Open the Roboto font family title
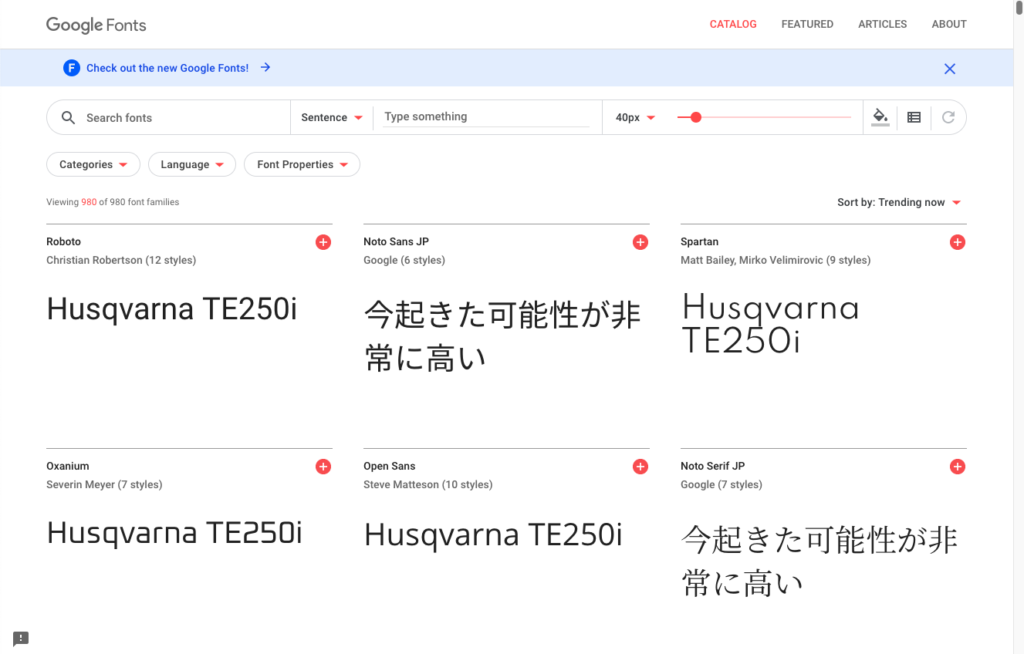1024x654 pixels. click(x=63, y=242)
